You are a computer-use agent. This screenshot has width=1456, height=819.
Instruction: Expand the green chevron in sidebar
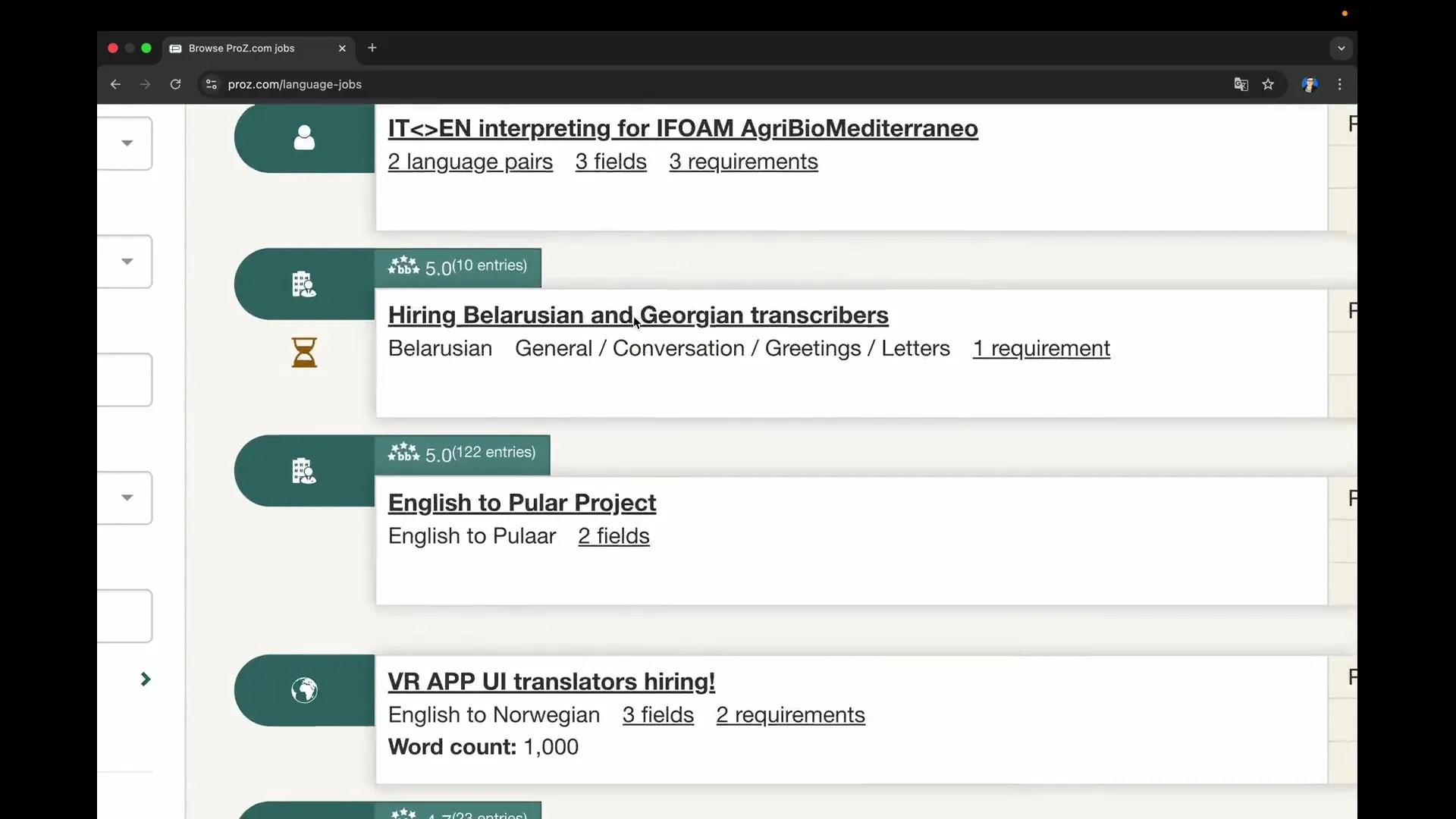pyautogui.click(x=146, y=679)
